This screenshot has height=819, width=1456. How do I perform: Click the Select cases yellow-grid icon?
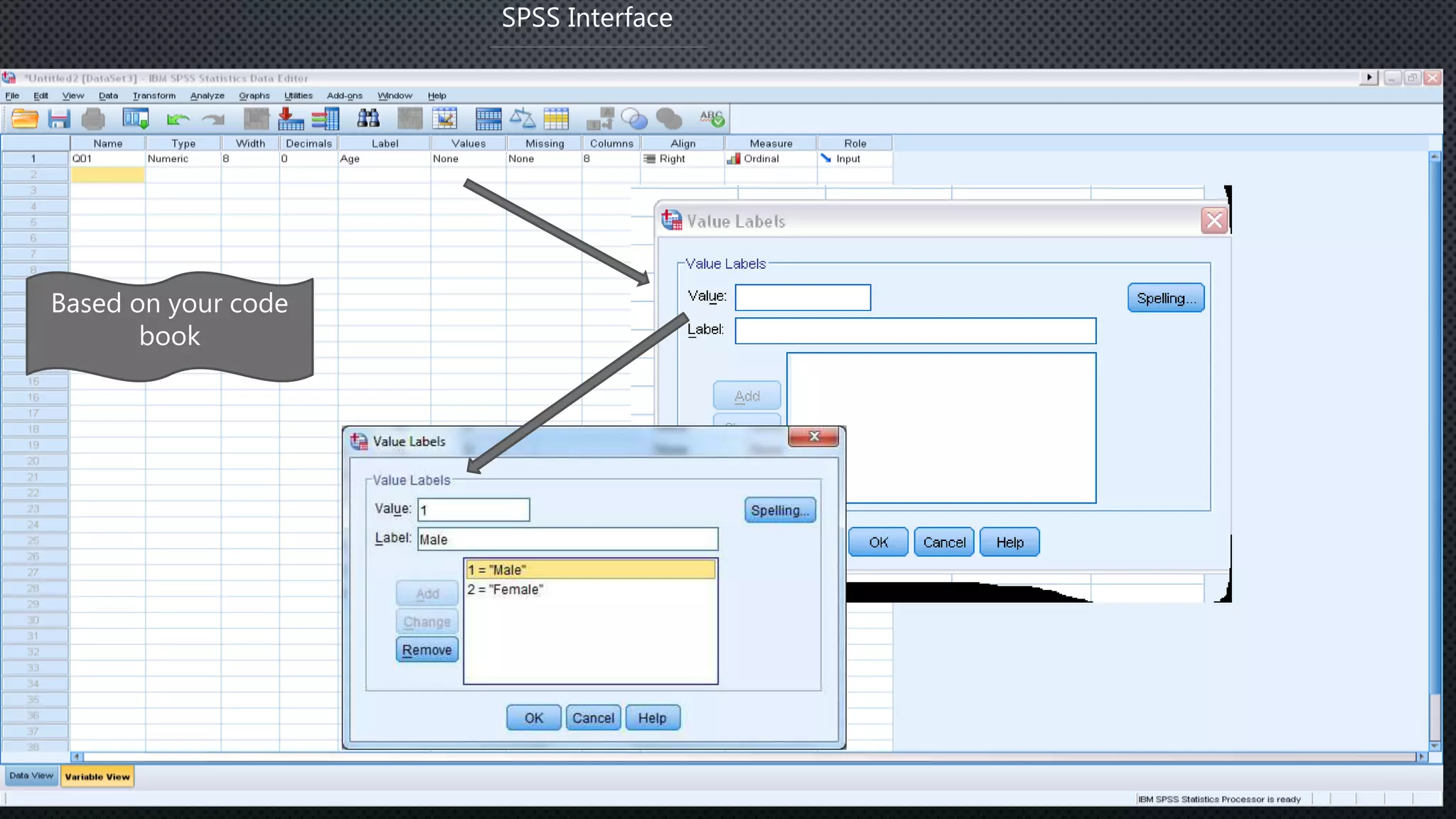(x=557, y=119)
